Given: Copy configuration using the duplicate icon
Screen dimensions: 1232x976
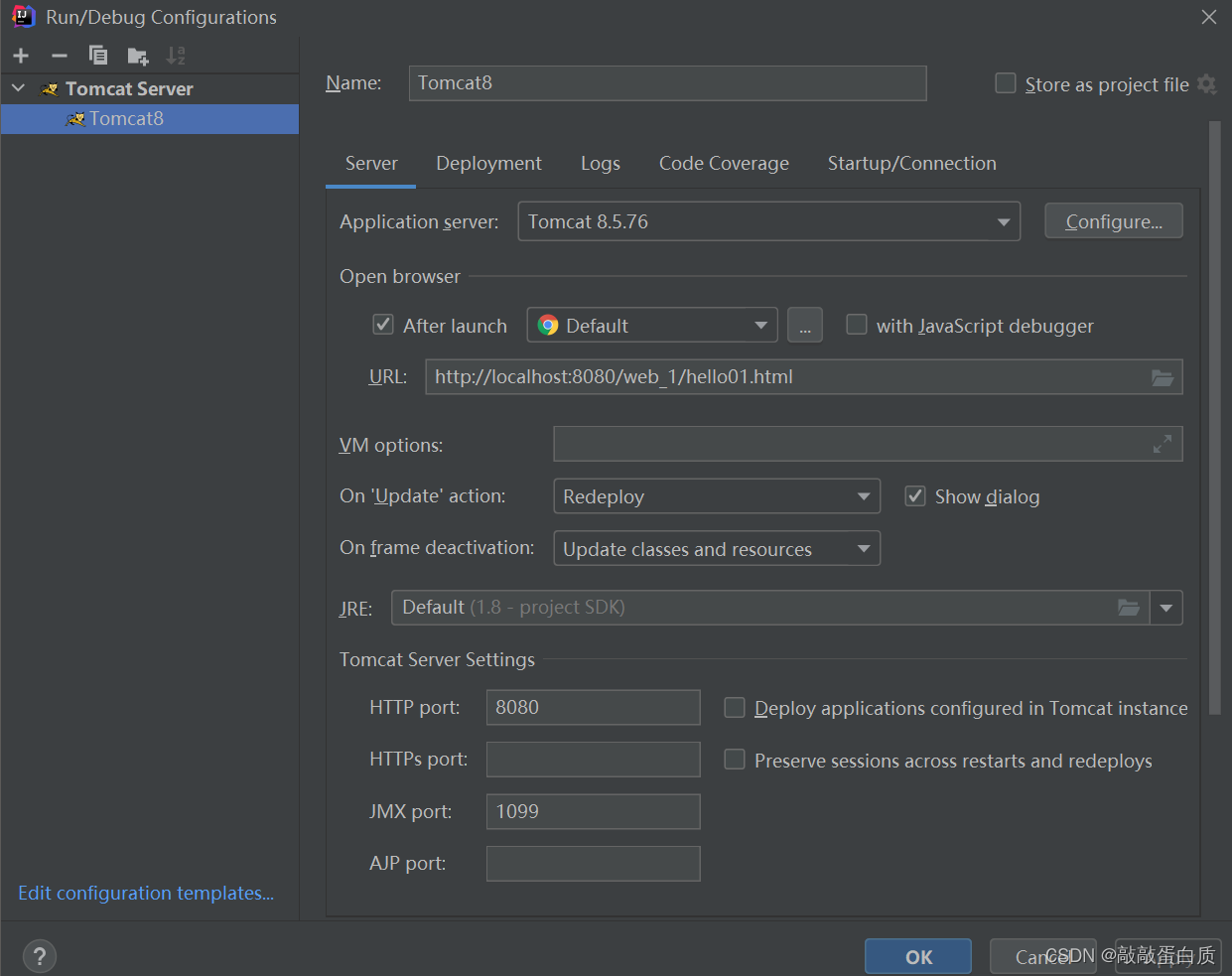Looking at the screenshot, I should [98, 56].
